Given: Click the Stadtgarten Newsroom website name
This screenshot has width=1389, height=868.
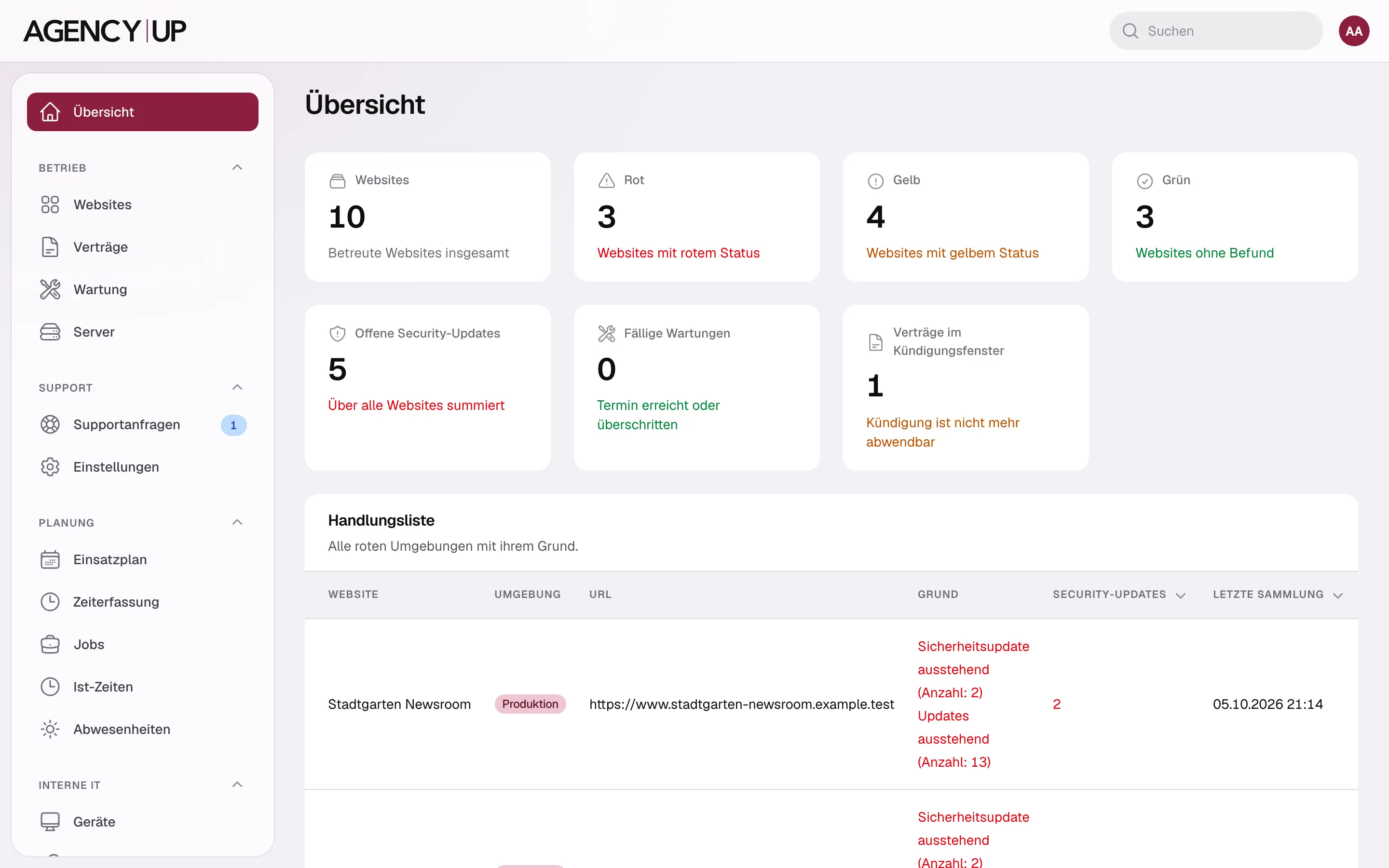Looking at the screenshot, I should coord(399,705).
